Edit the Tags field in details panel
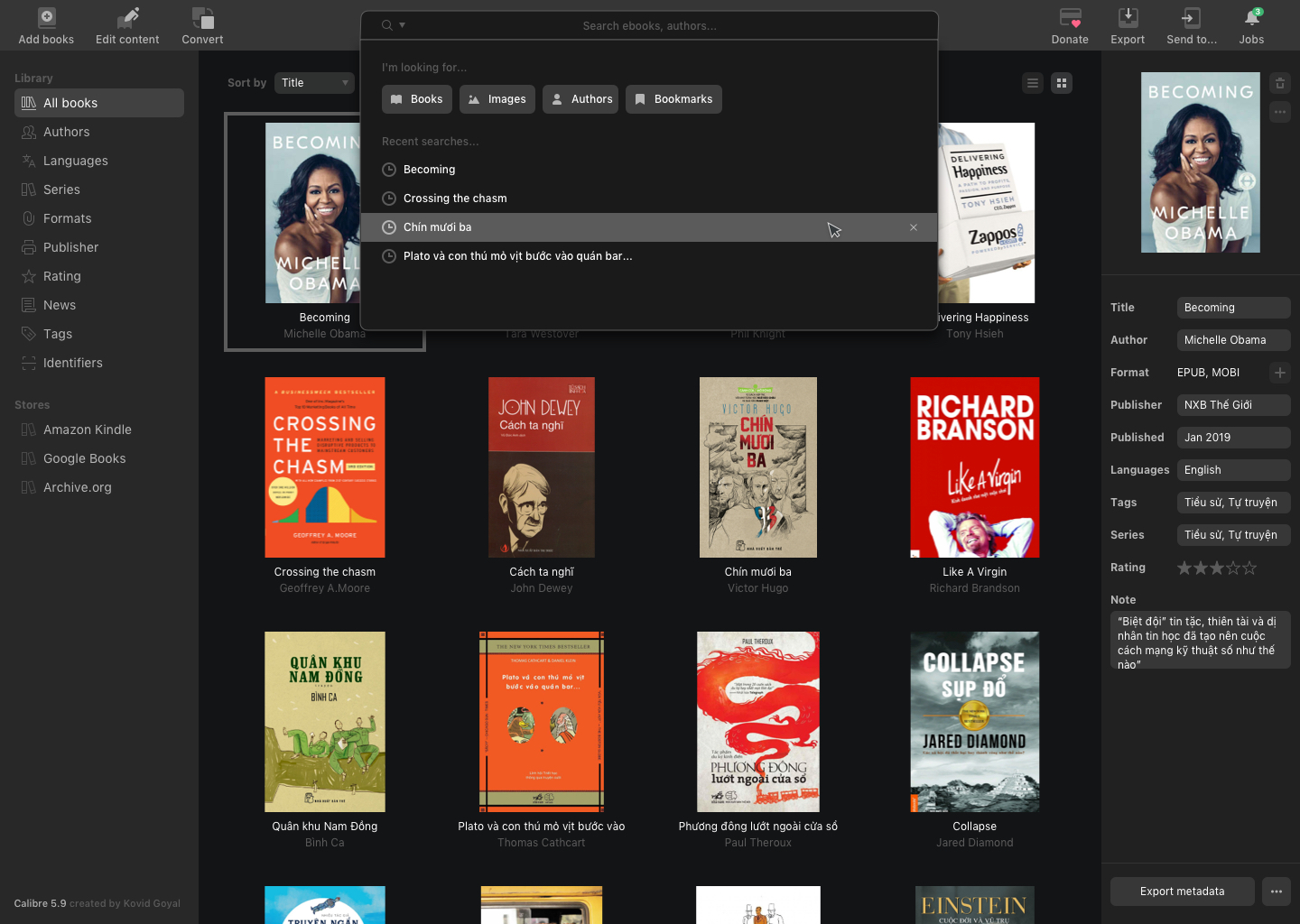 point(1234,503)
